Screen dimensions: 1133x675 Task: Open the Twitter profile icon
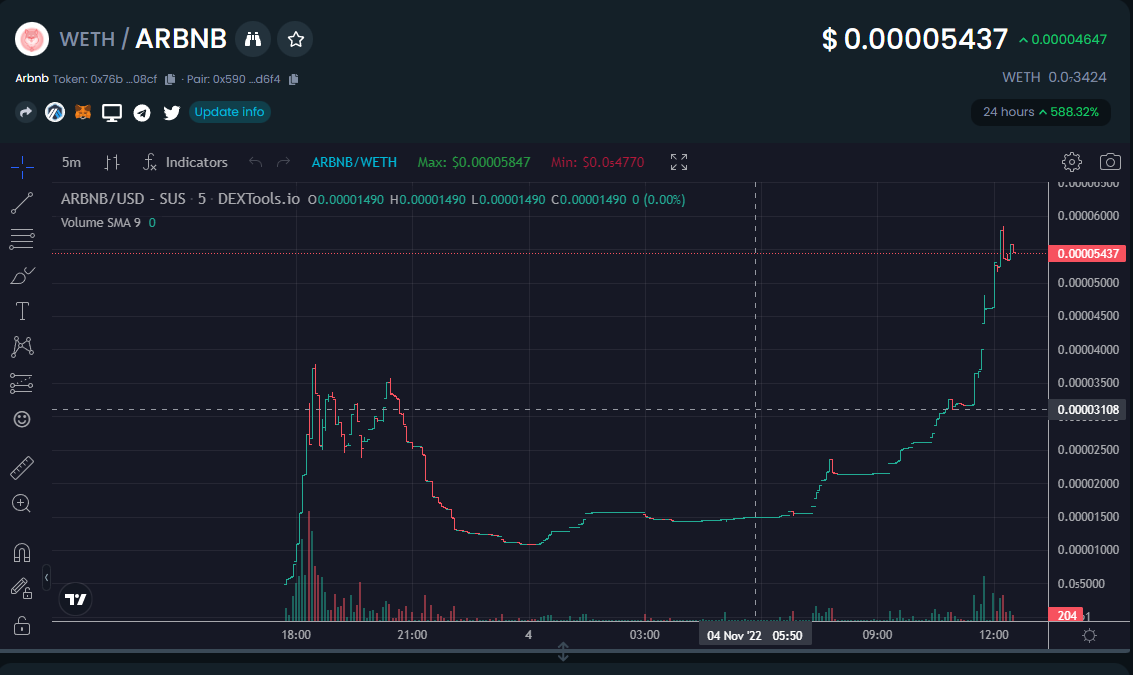[171, 113]
